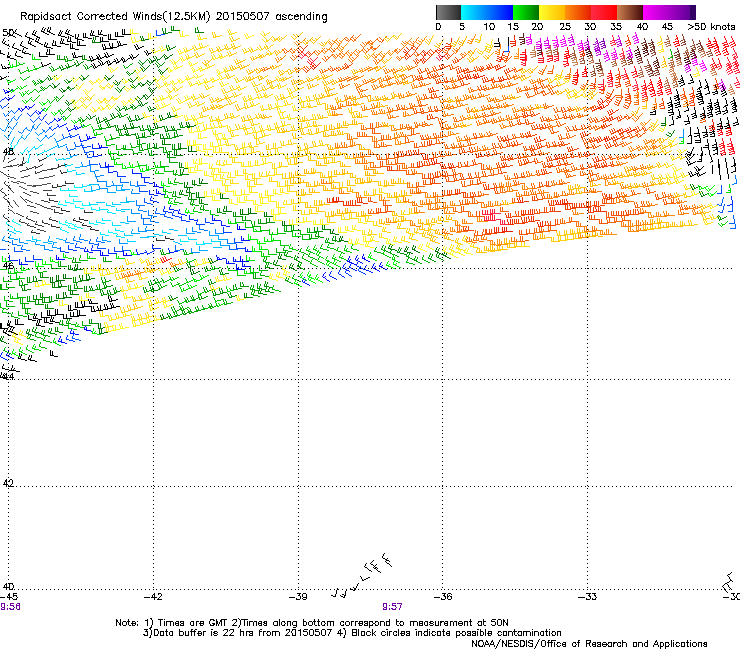Click the black wind barbs near 40N -38
Image resolution: width=740 pixels, height=650 pixels.
362,575
